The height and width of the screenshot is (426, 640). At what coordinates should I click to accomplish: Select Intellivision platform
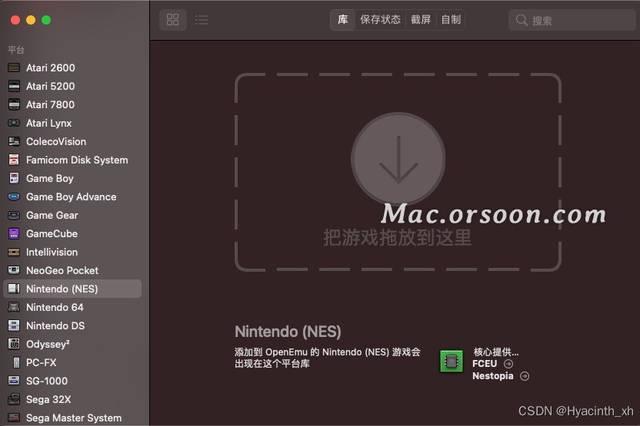tap(52, 252)
